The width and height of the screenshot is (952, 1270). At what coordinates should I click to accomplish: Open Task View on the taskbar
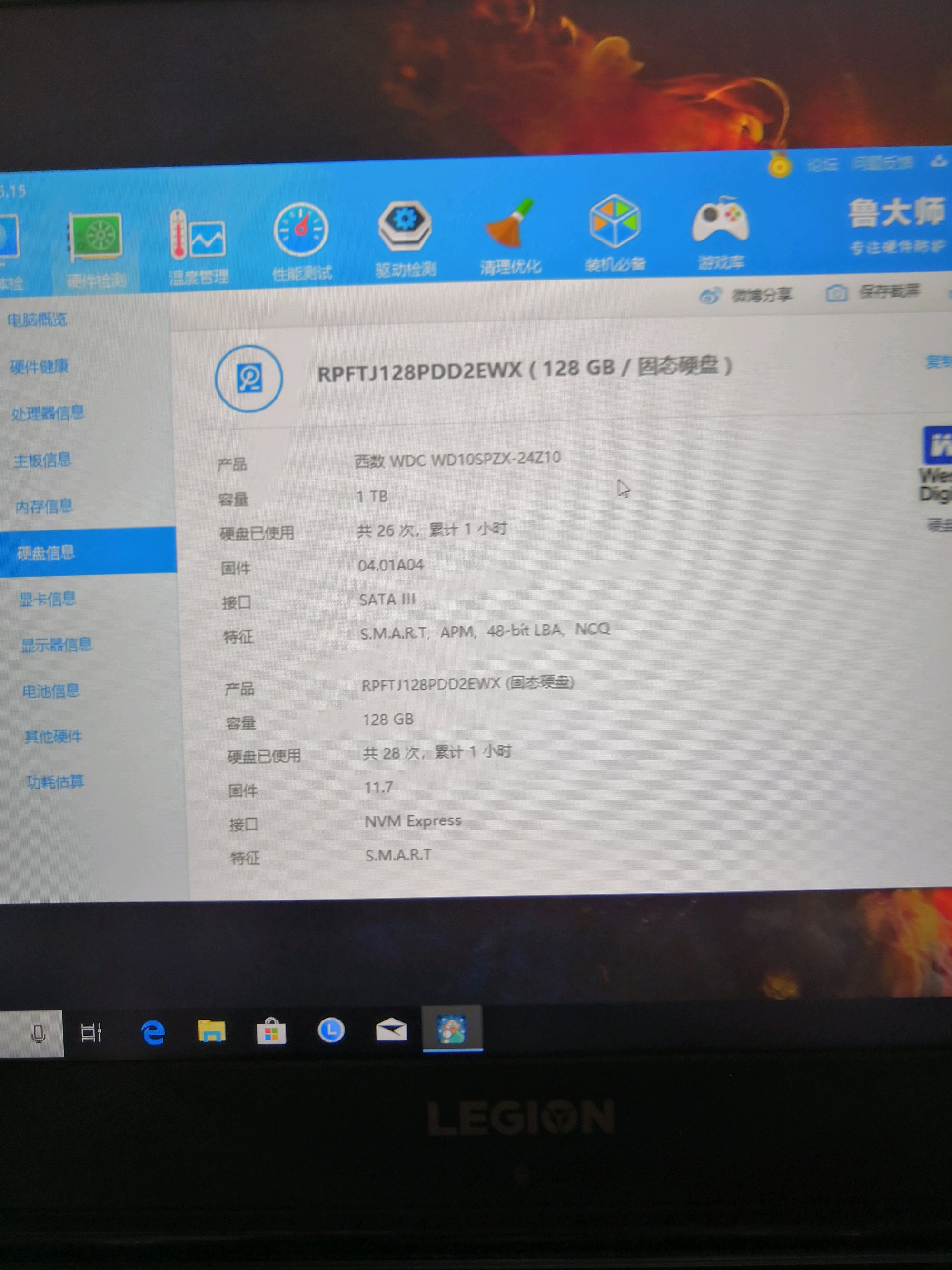pyautogui.click(x=91, y=1033)
